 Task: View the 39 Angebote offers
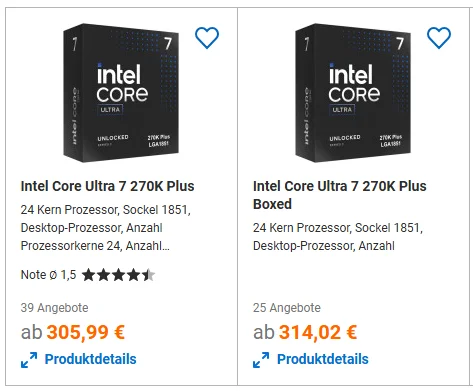[54, 308]
